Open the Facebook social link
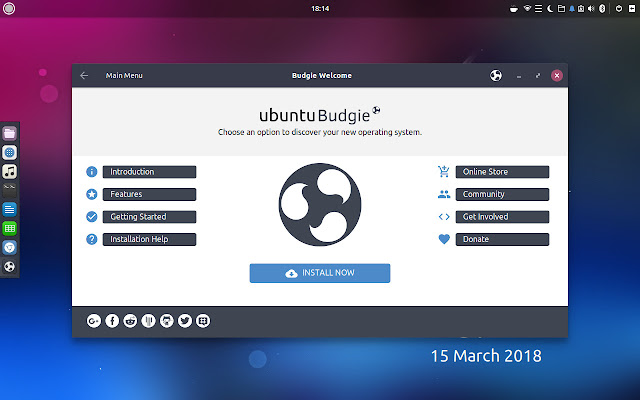The width and height of the screenshot is (640, 400). click(x=112, y=321)
